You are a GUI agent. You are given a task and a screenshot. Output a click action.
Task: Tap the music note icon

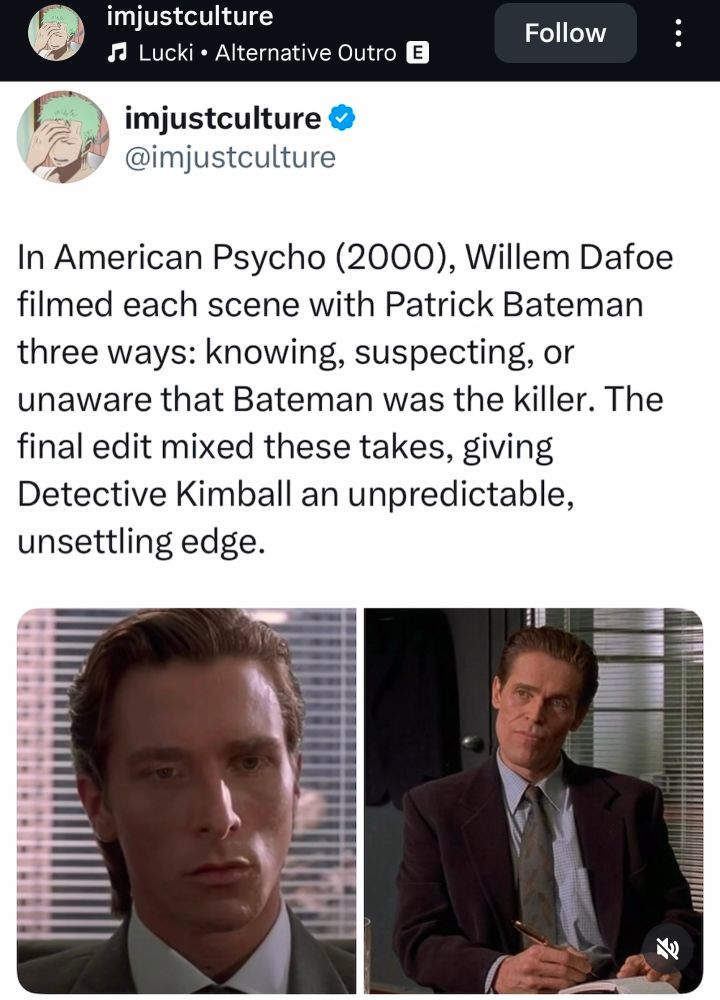pyautogui.click(x=117, y=53)
